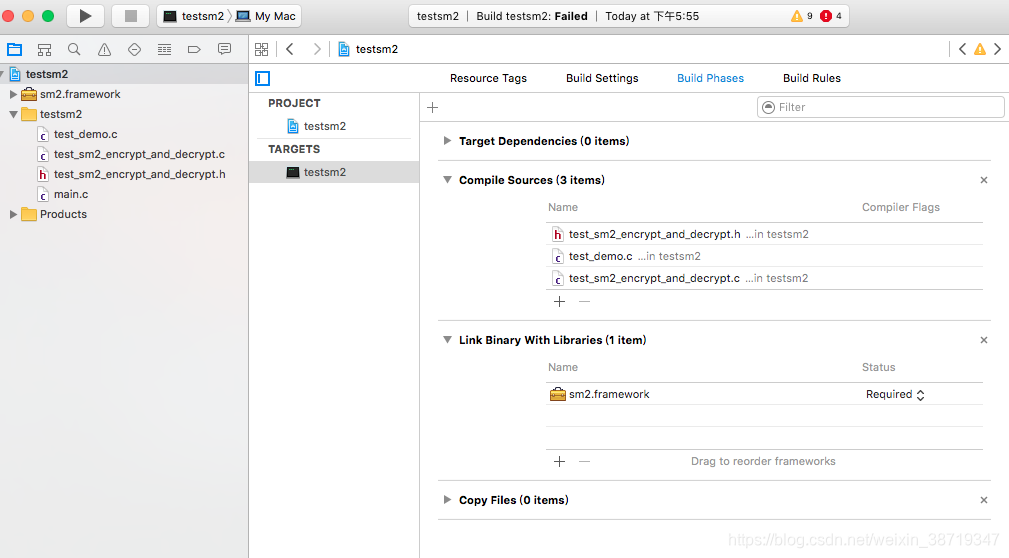Open the Debug navigator
The width and height of the screenshot is (1009, 558).
point(164,50)
